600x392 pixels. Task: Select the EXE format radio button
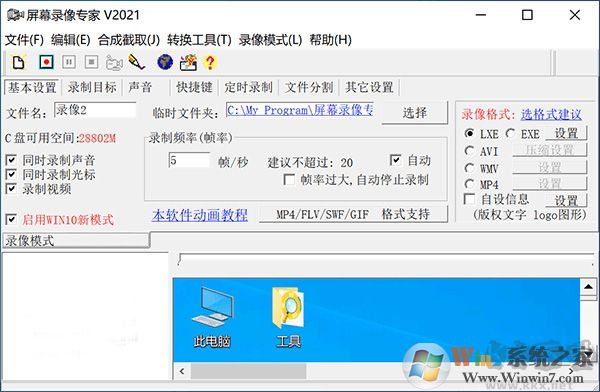pos(510,133)
